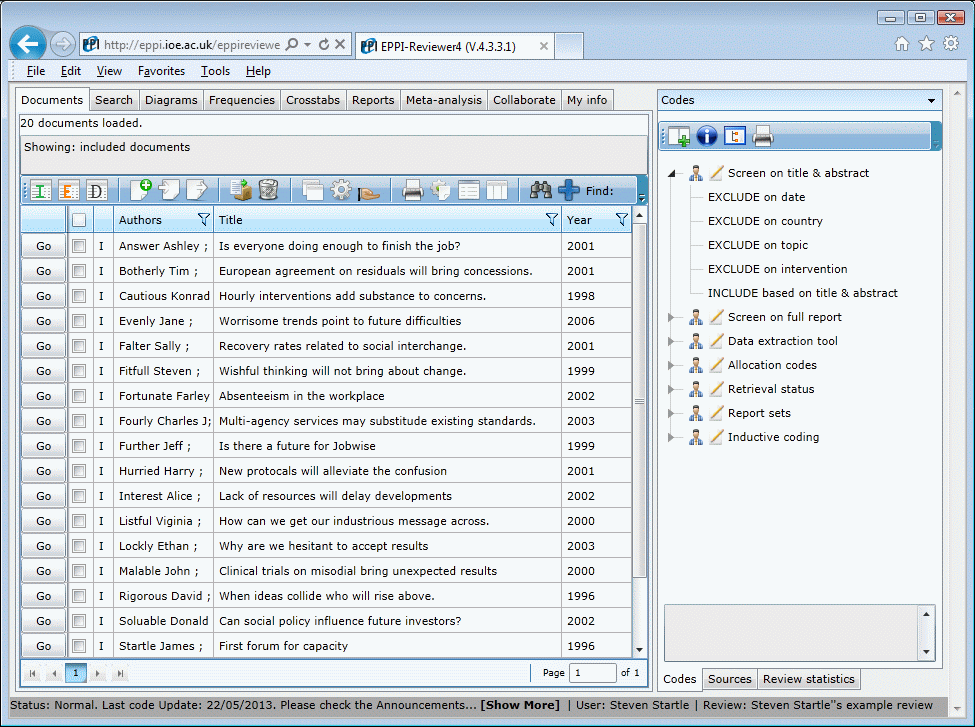Collapse Screen on title & abstract node
Screen dimensions: 975x727
[672, 174]
